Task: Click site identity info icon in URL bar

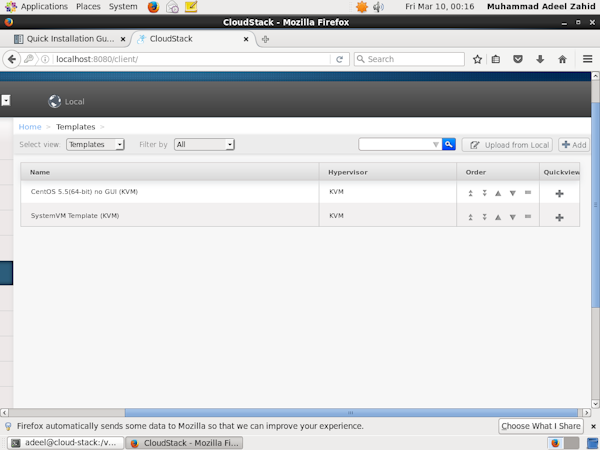Action: [45, 59]
